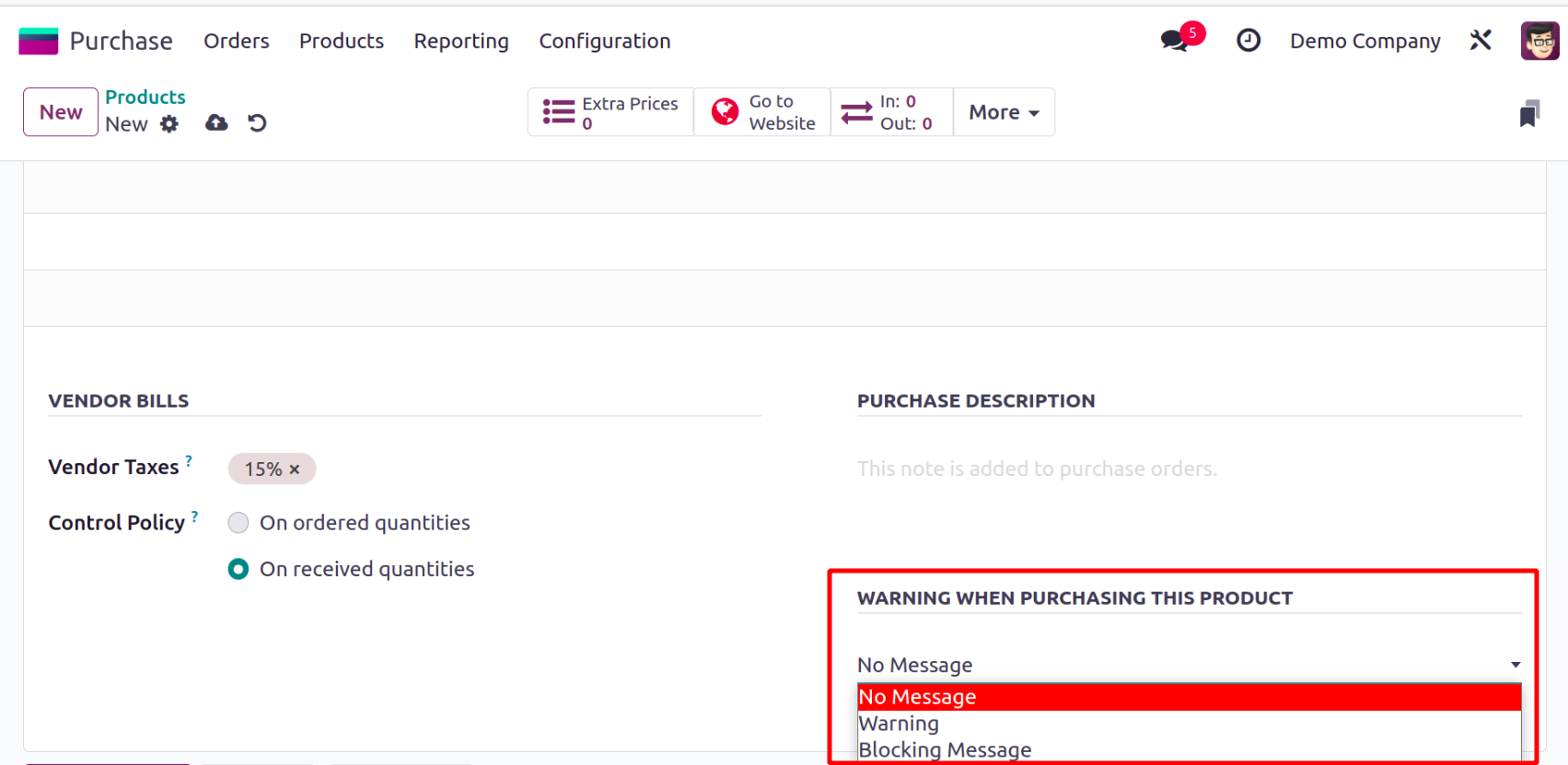Click the Purchase app logo icon
1568x765 pixels.
point(39,41)
